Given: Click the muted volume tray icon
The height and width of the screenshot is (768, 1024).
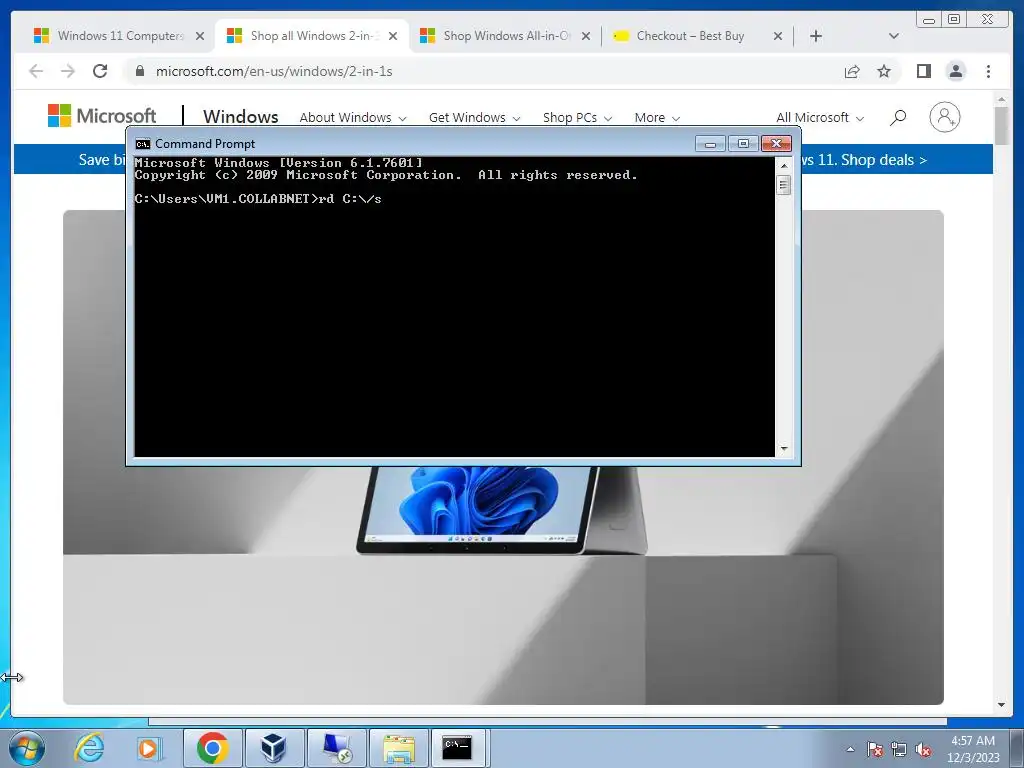Looking at the screenshot, I should click(923, 750).
